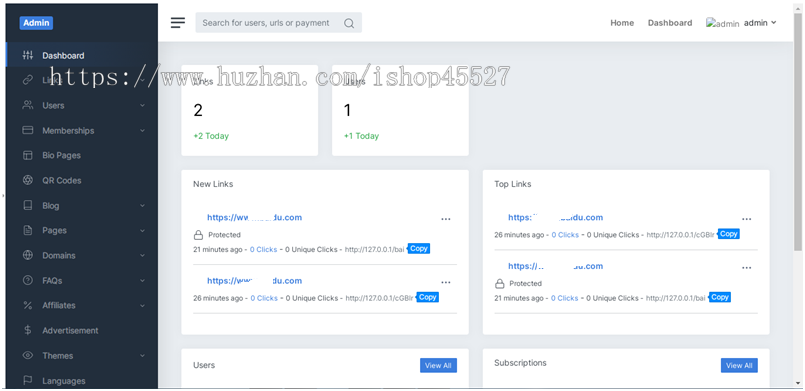Image resolution: width=805 pixels, height=391 pixels.
Task: Expand the Domains submenu chevron
Action: [142, 255]
